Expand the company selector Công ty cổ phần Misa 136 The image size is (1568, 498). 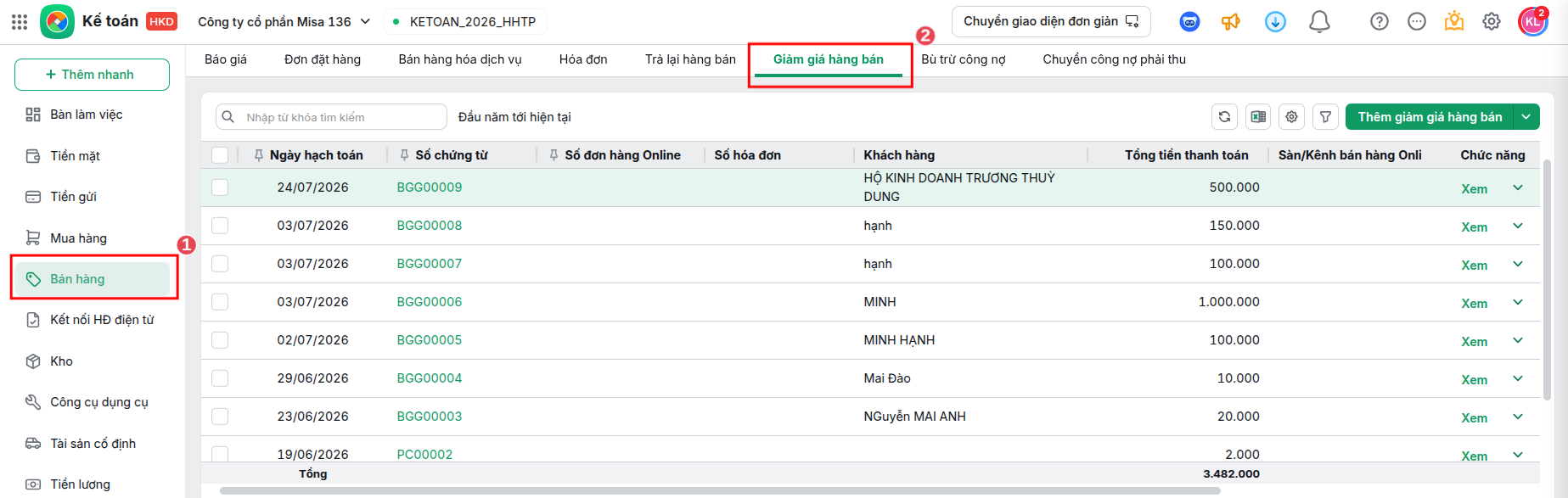click(x=284, y=22)
